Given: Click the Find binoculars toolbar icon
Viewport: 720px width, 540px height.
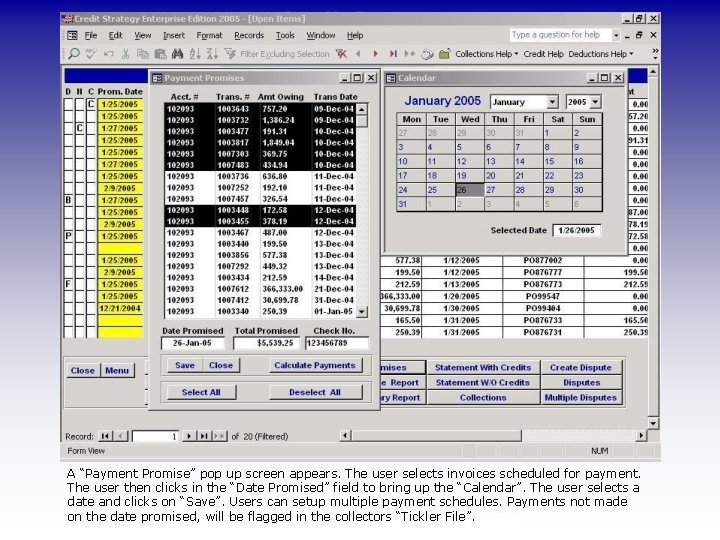Looking at the screenshot, I should (177, 54).
